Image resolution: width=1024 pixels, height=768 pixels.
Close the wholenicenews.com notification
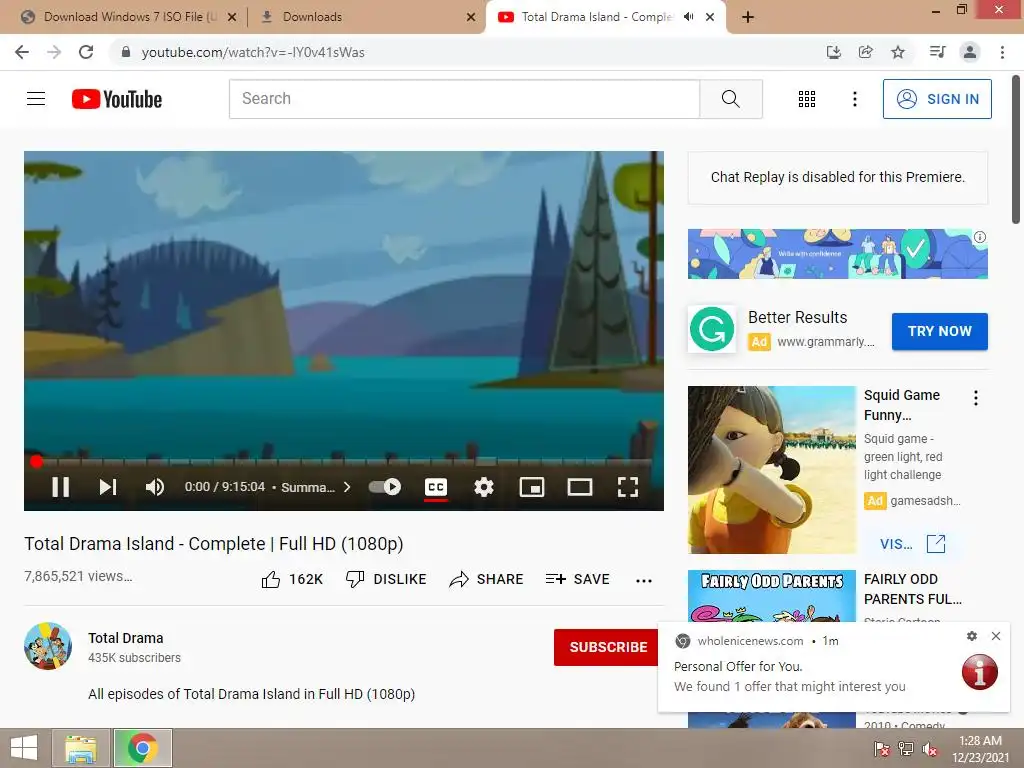point(995,636)
